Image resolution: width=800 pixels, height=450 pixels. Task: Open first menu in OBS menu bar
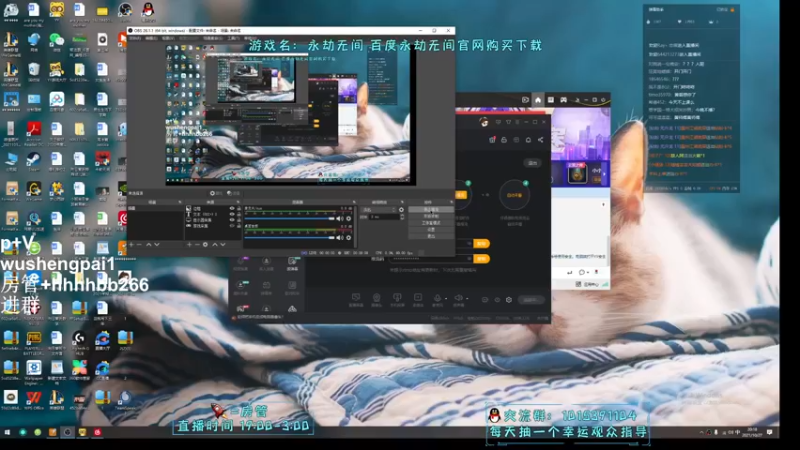click(x=135, y=38)
